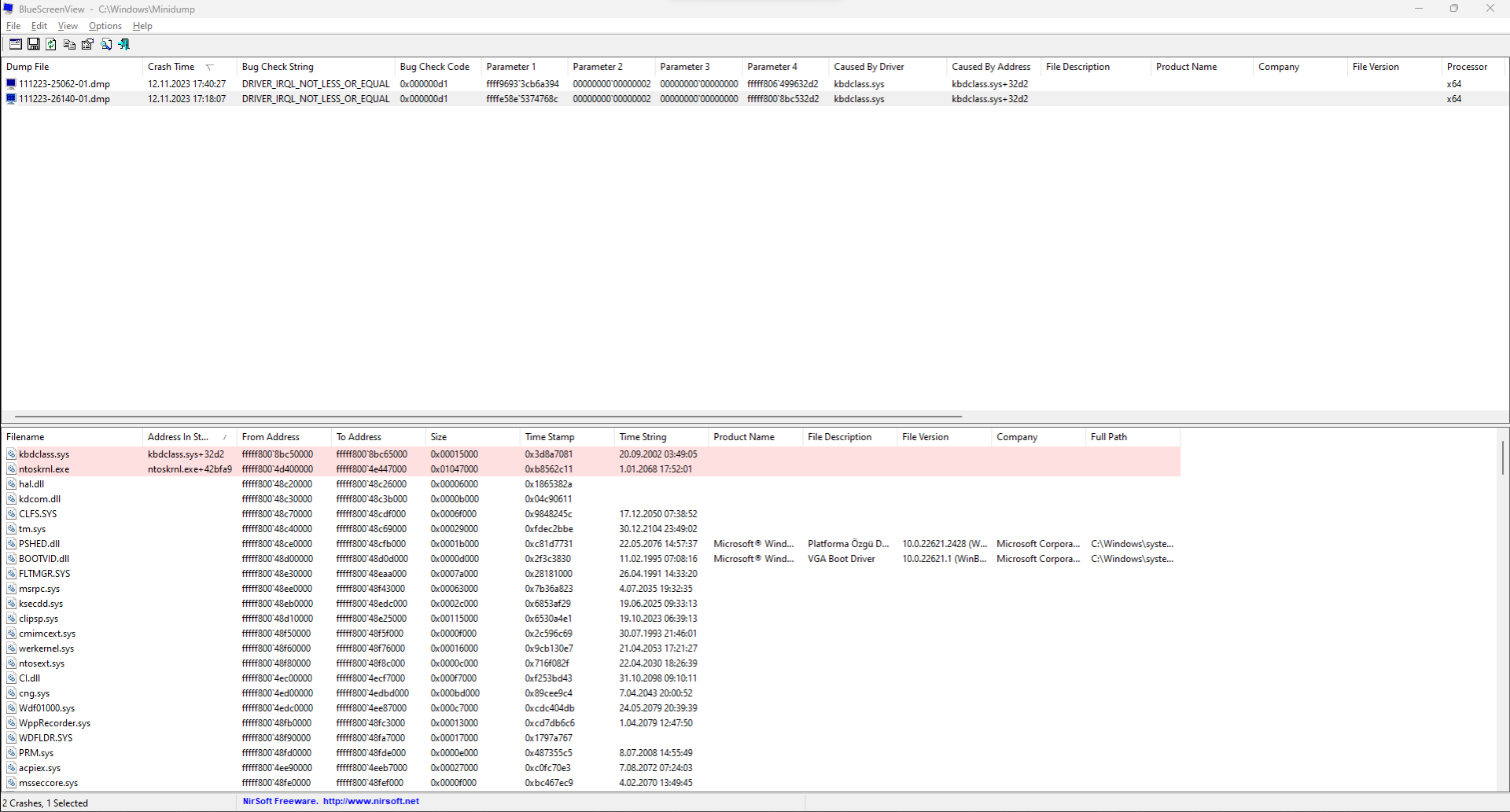1510x812 pixels.
Task: Select the CLFS.SYS driver row
Action: coord(591,514)
